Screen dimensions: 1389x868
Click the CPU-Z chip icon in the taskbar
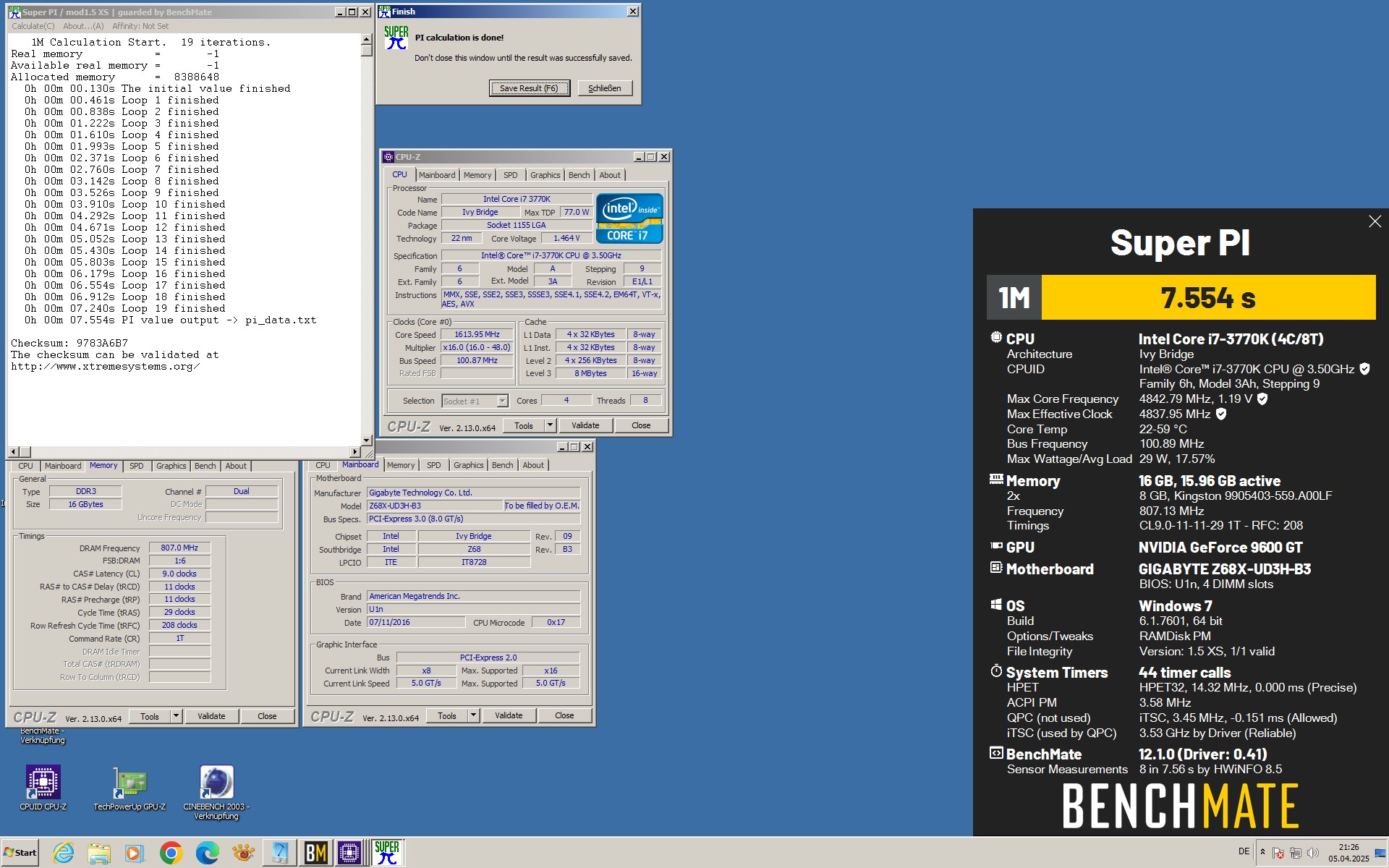tap(349, 854)
